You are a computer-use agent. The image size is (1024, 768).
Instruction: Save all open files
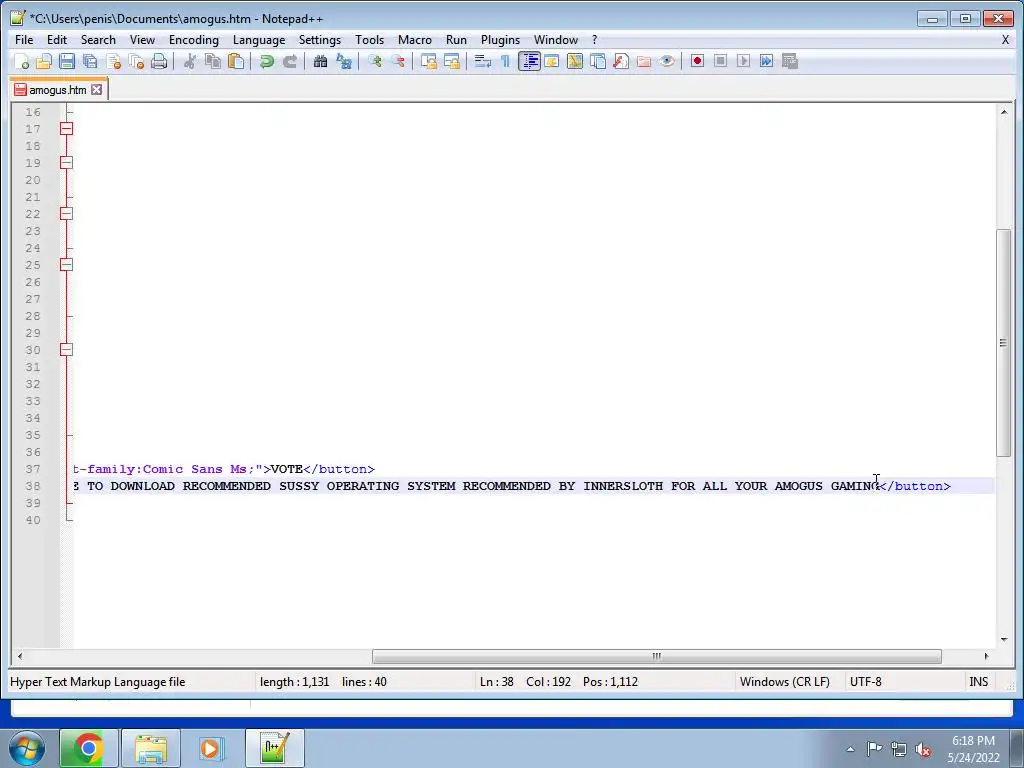(x=90, y=61)
